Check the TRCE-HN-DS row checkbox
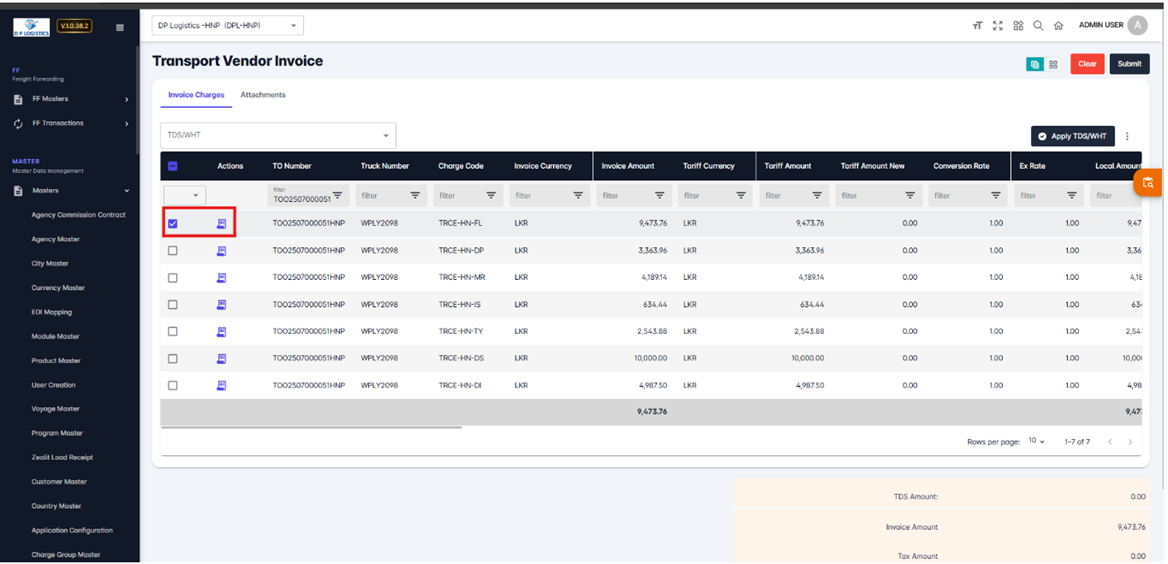Viewport: 1168px width, 564px height. [173, 359]
